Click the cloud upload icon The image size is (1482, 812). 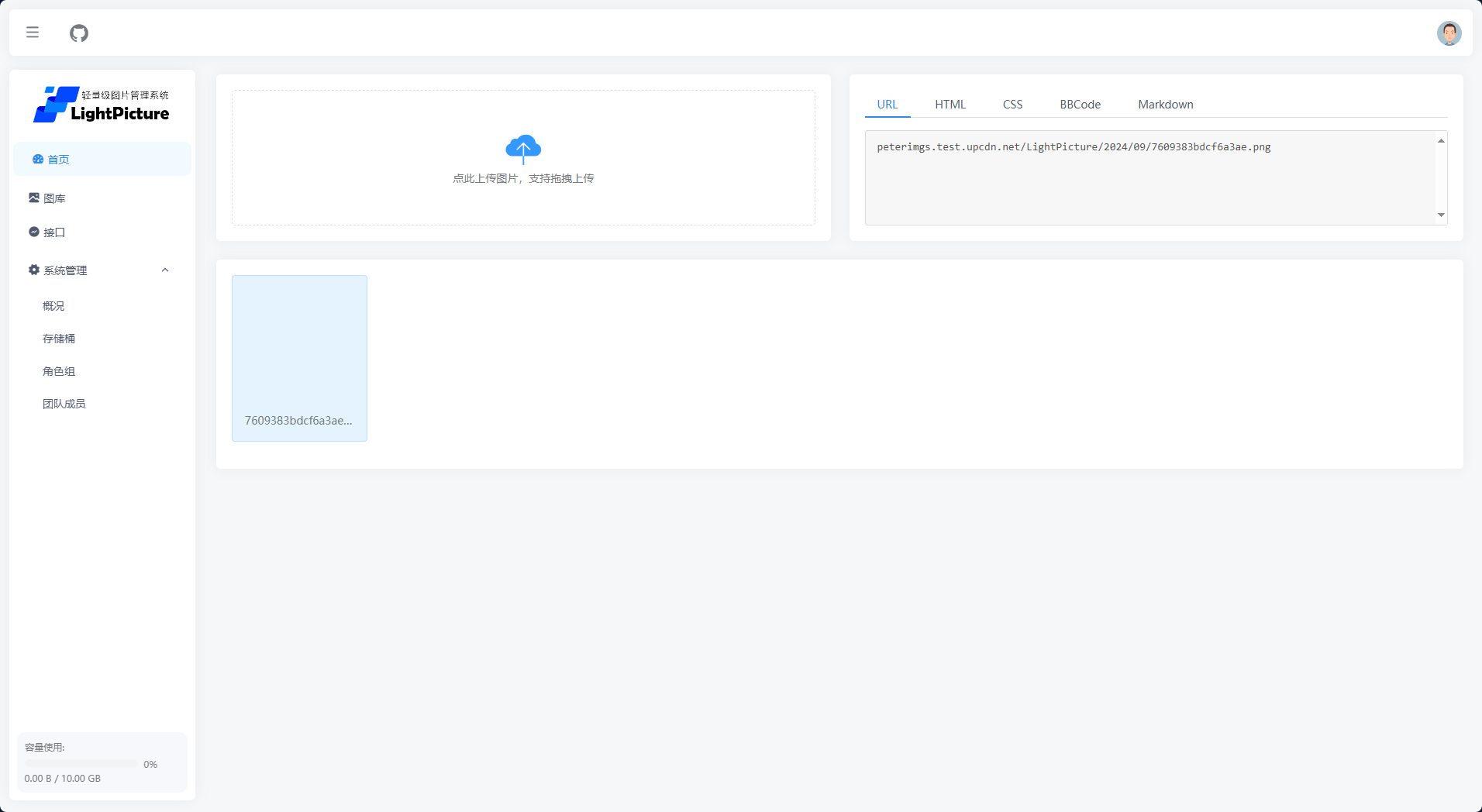point(523,148)
